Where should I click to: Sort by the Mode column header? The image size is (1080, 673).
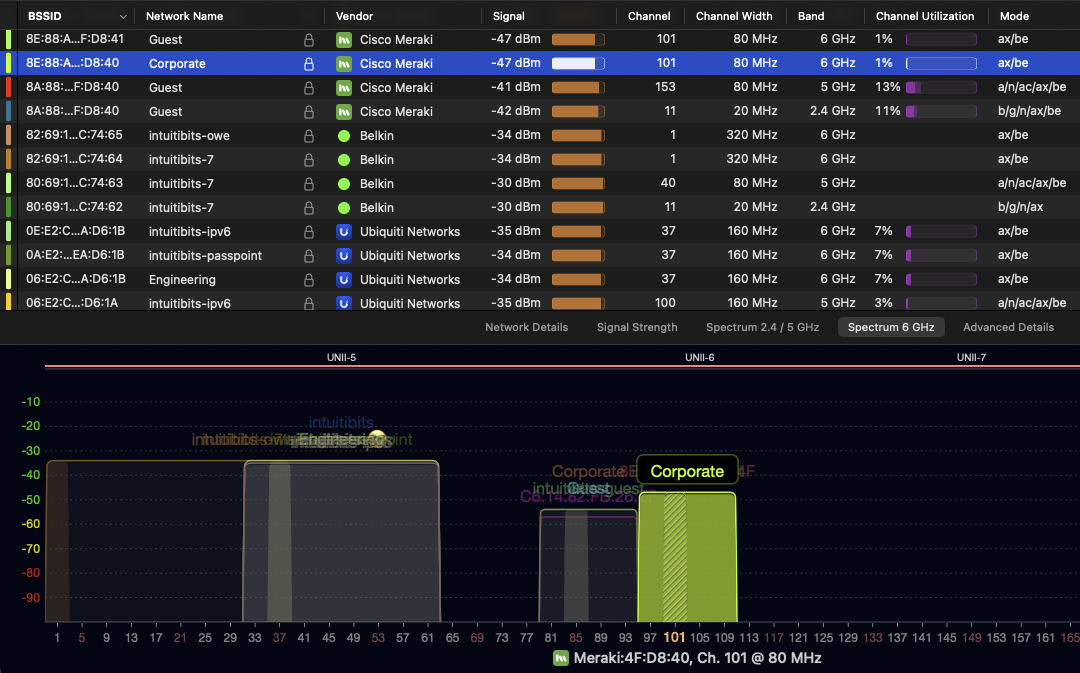click(x=1014, y=16)
